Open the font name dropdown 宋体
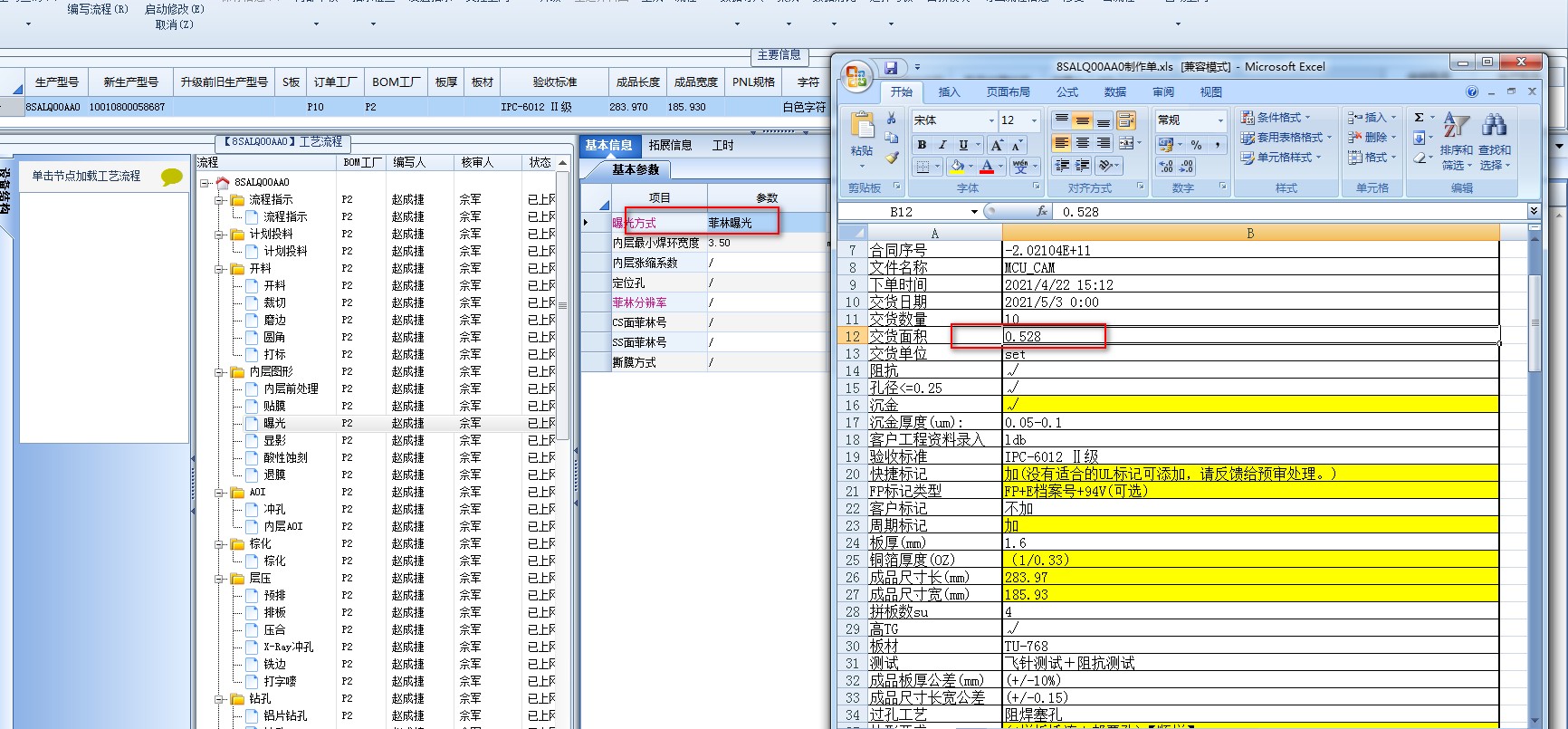Screen dimensions: 1568x729 (990, 120)
